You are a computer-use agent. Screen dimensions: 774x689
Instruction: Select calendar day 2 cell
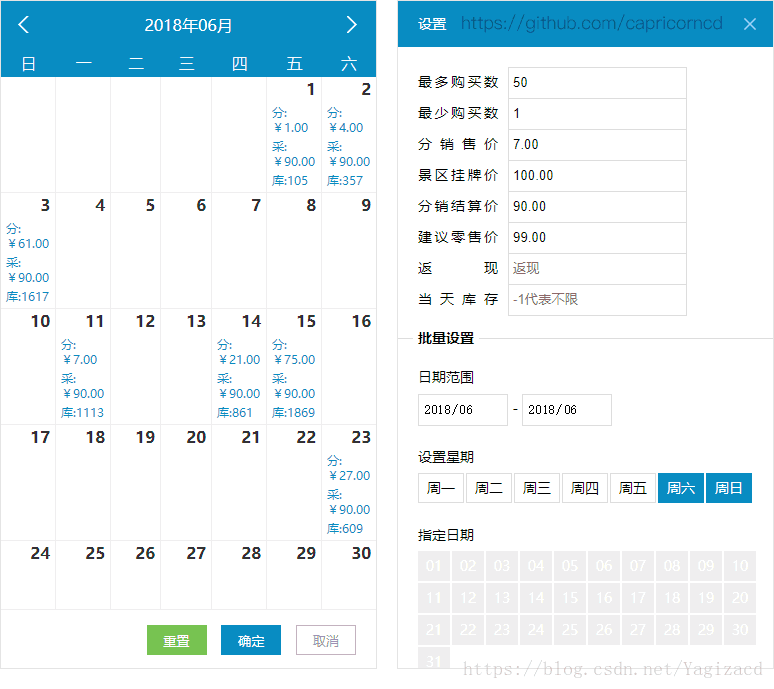click(348, 135)
